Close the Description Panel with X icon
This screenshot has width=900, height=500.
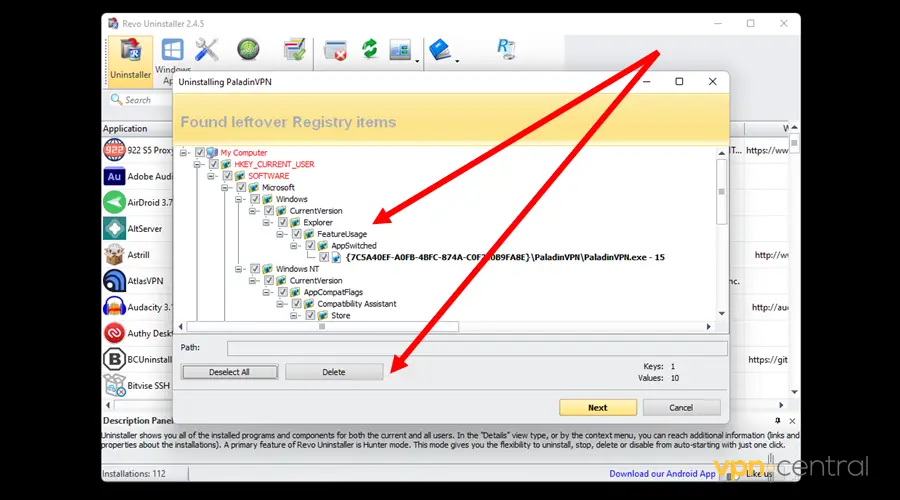coord(792,421)
